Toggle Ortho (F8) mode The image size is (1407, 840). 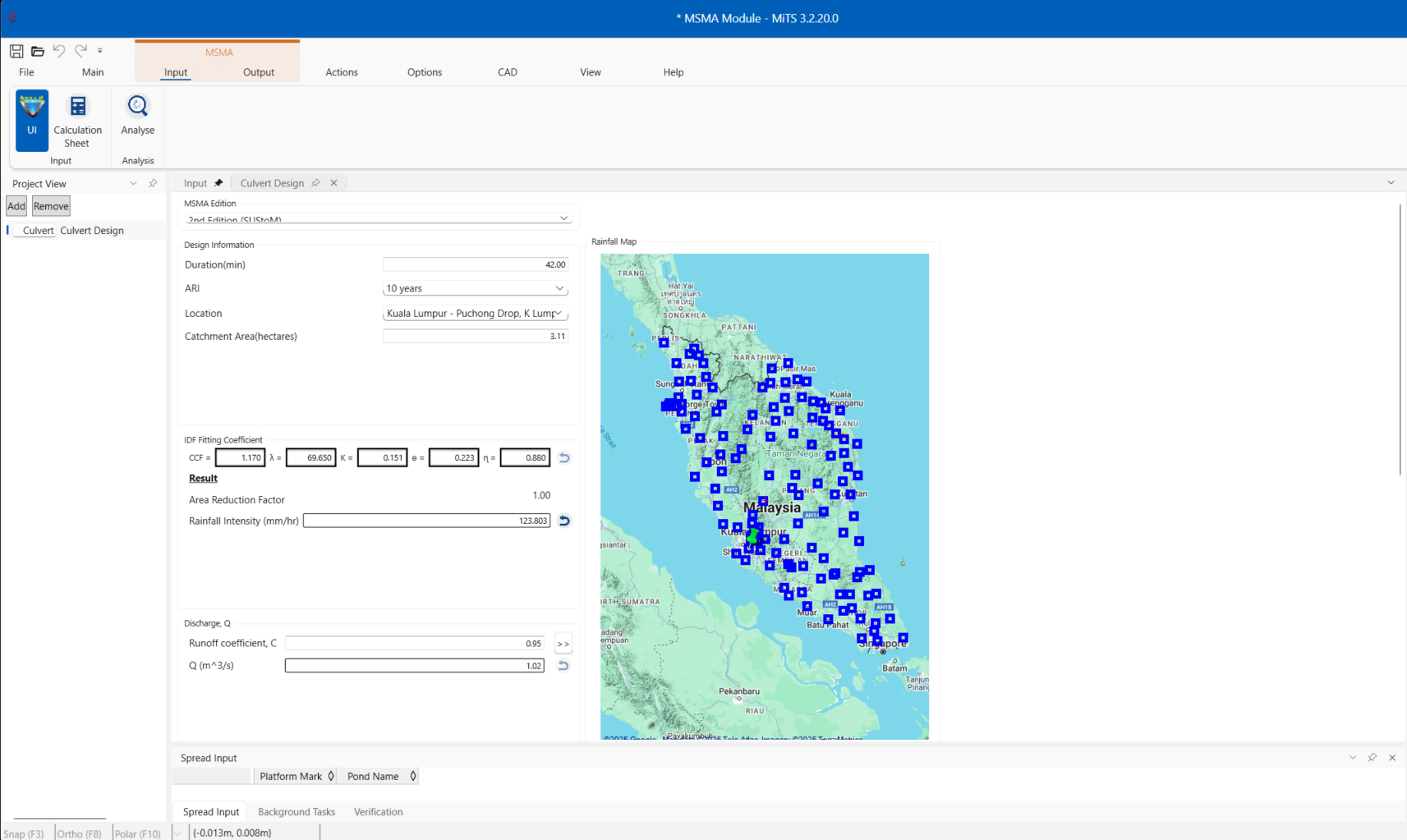coord(80,833)
